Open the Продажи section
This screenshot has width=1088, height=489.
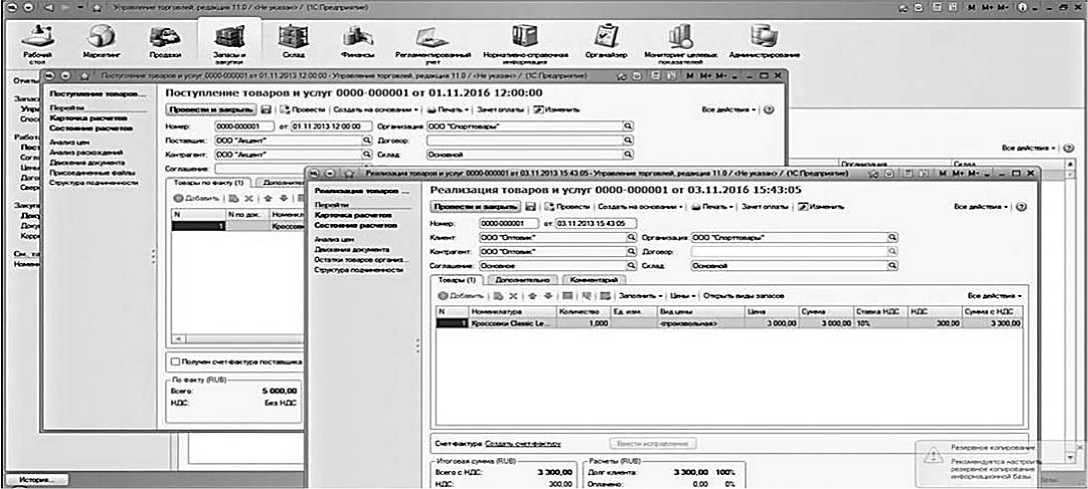[x=165, y=42]
